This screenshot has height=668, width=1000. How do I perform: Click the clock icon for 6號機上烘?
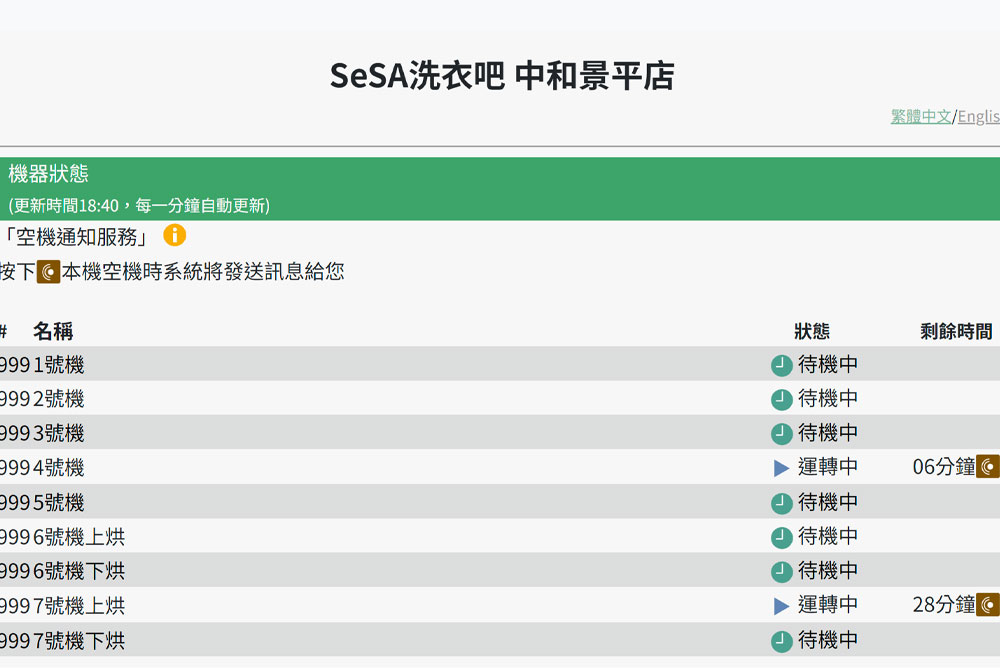781,537
